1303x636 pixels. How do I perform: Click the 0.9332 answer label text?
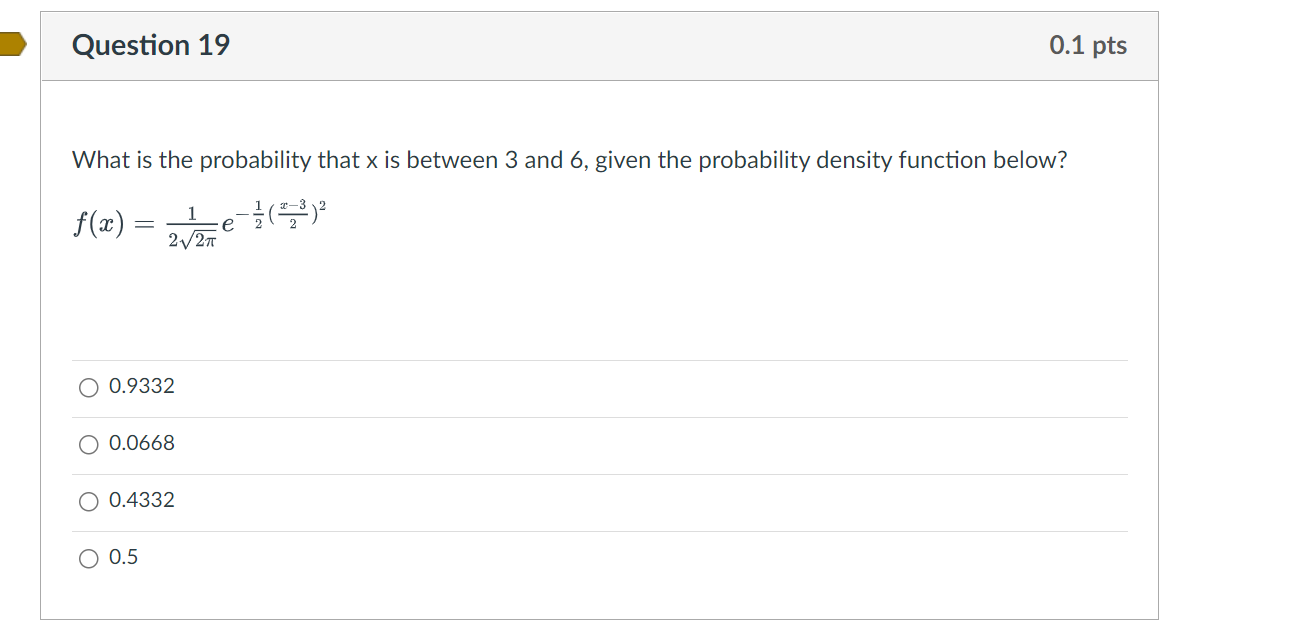pos(141,387)
